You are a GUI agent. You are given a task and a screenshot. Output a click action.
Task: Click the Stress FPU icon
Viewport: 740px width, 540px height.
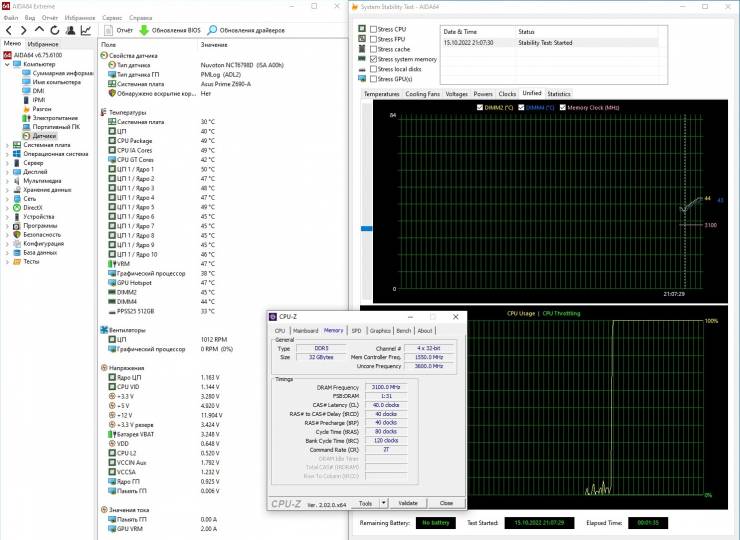[x=362, y=39]
